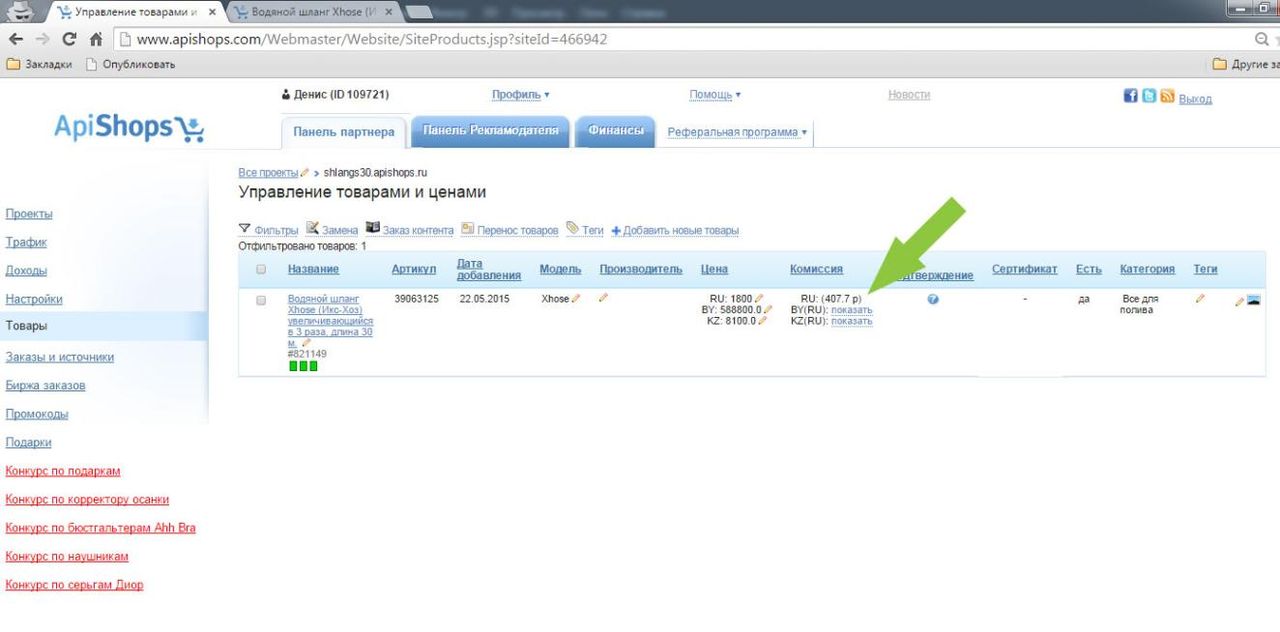1280x632 pixels.
Task: Open the RSS feed icon
Action: (x=1167, y=96)
